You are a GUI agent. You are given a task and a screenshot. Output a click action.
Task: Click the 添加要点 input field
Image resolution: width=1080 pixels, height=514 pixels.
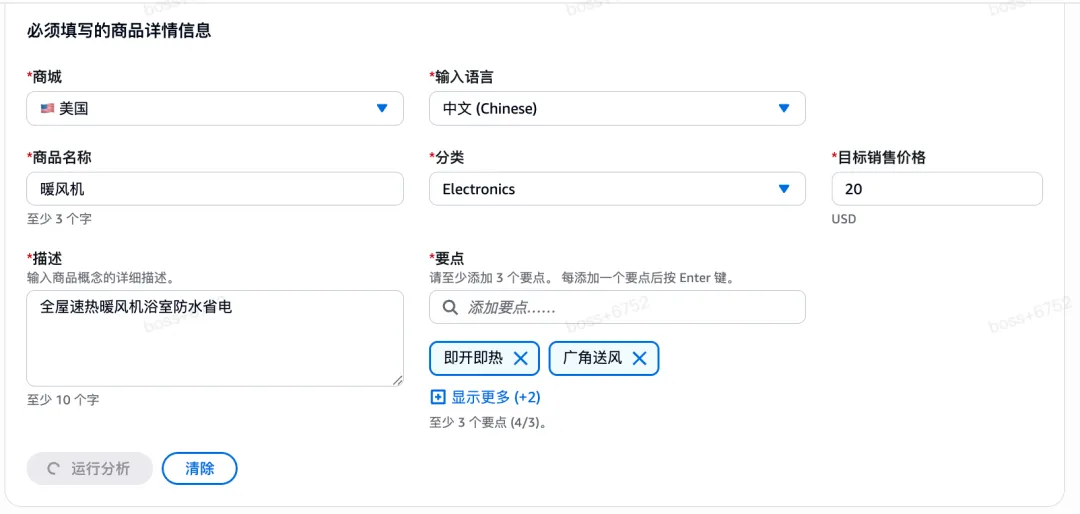(x=617, y=307)
